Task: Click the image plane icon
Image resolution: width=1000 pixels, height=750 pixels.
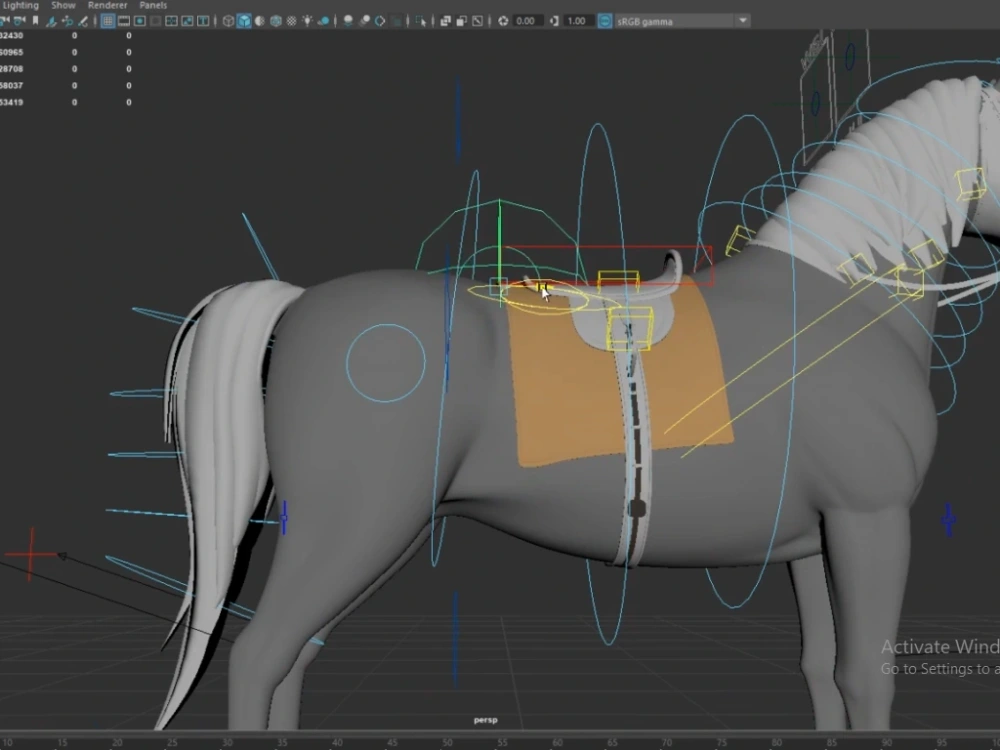Action: (52, 21)
